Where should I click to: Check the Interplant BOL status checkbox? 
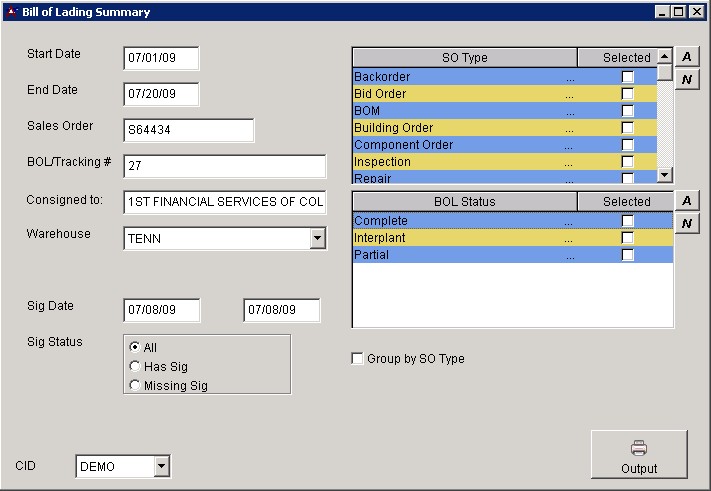click(627, 238)
